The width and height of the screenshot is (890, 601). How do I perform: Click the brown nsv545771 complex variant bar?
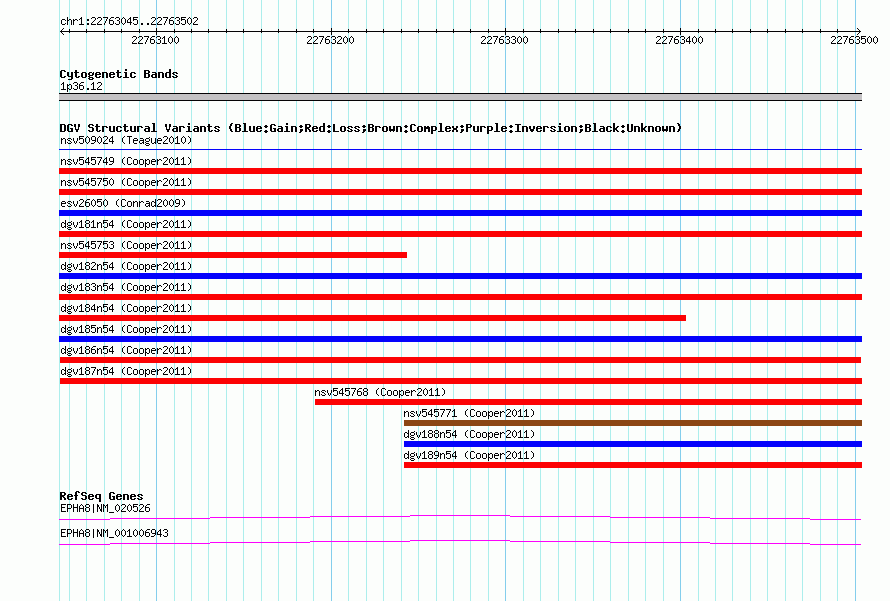[633, 423]
